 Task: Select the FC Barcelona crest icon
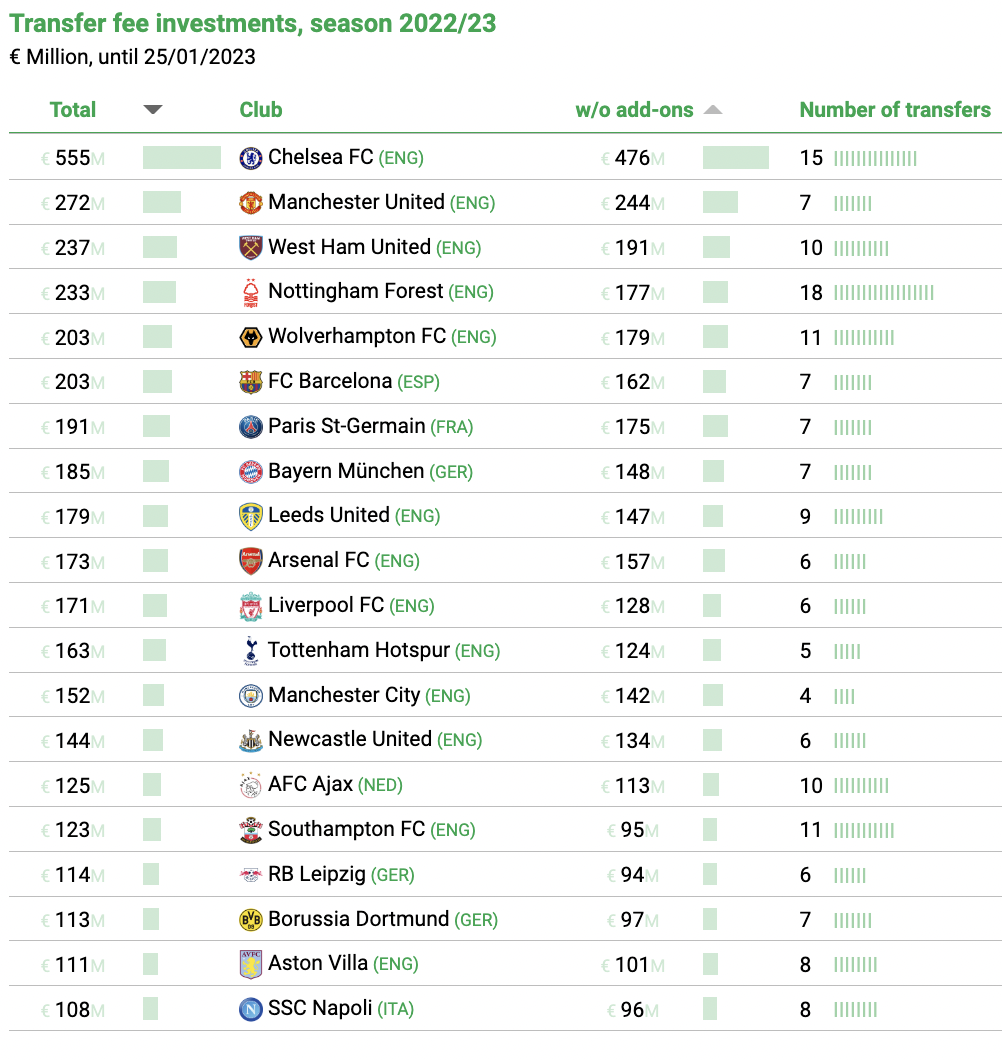pyautogui.click(x=251, y=382)
